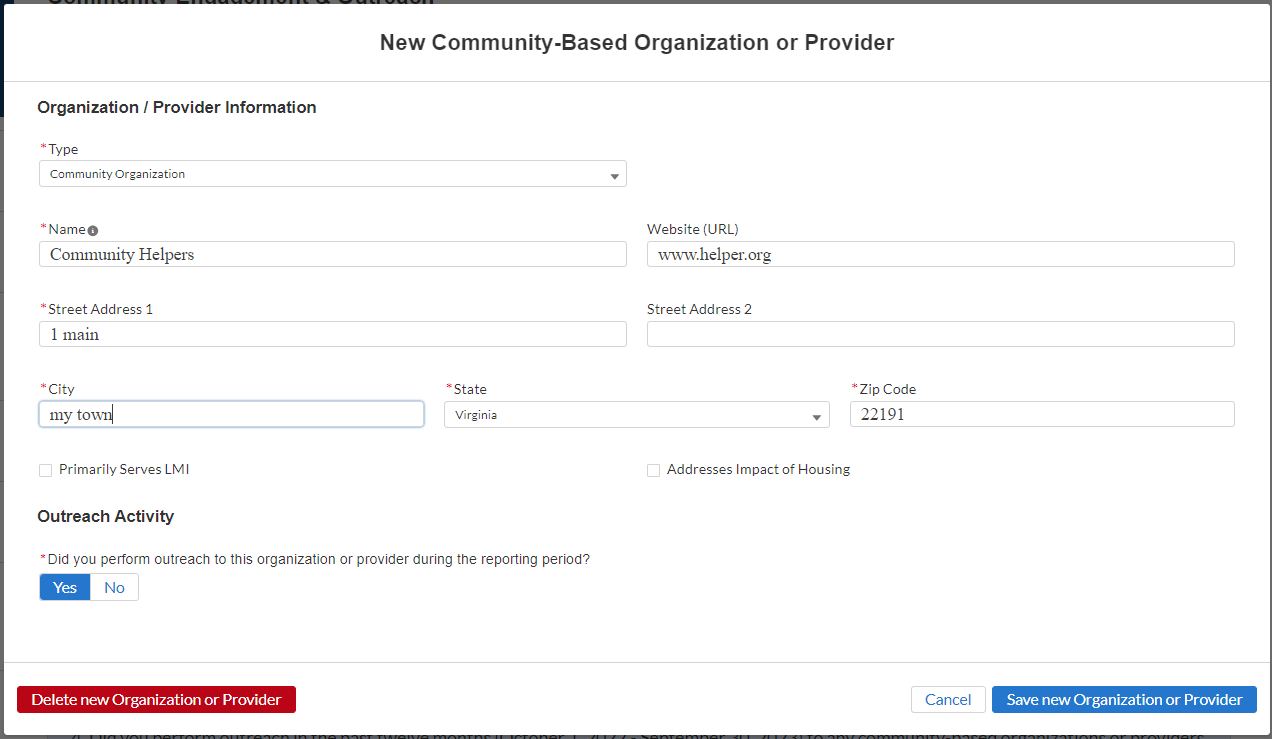This screenshot has width=1272, height=739.
Task: Select No for outreach performed
Action: point(114,587)
